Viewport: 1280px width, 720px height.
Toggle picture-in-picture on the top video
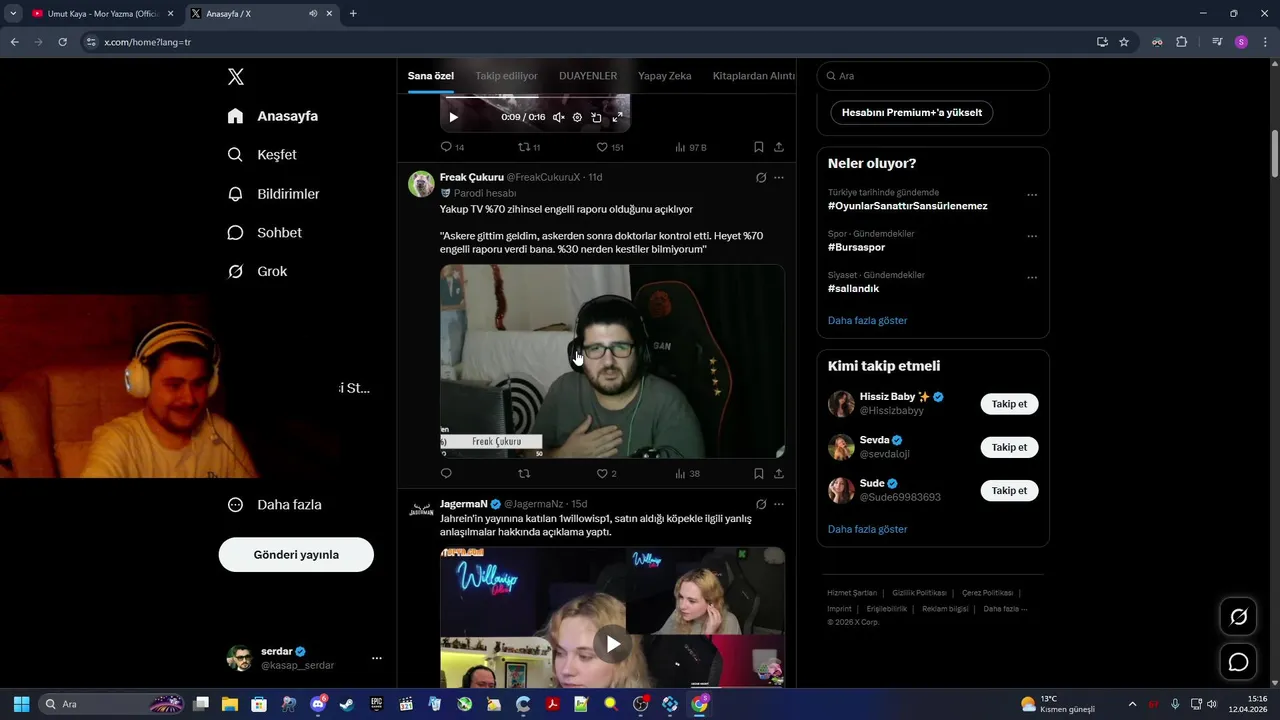point(596,117)
